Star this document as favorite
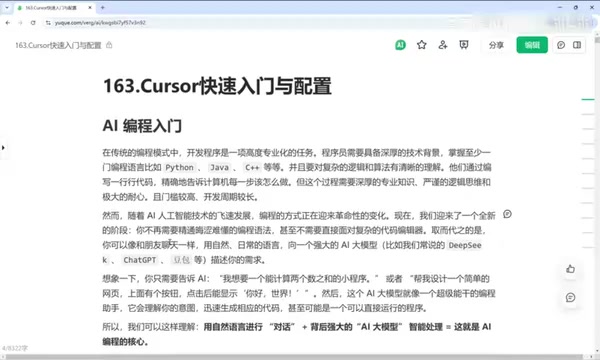The height and width of the screenshot is (360, 600). click(422, 45)
